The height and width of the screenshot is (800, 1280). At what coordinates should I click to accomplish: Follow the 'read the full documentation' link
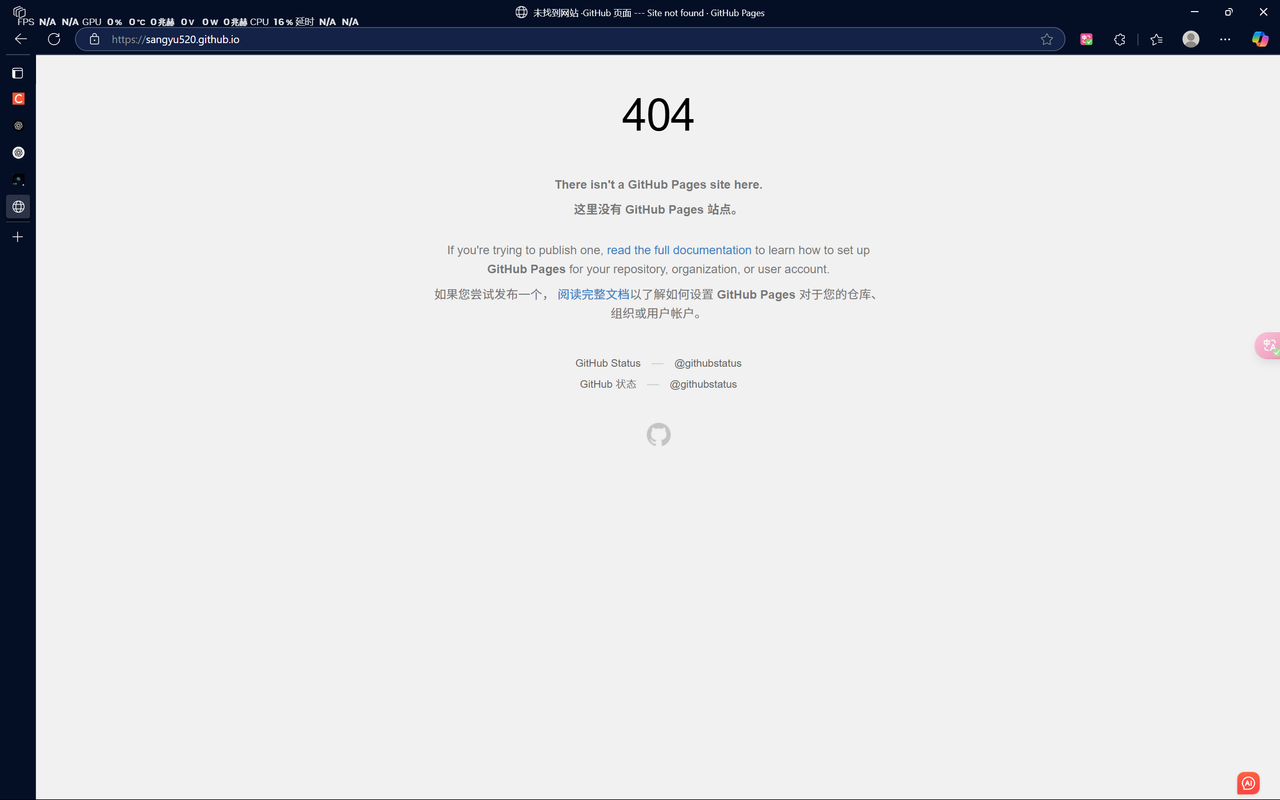pos(679,250)
